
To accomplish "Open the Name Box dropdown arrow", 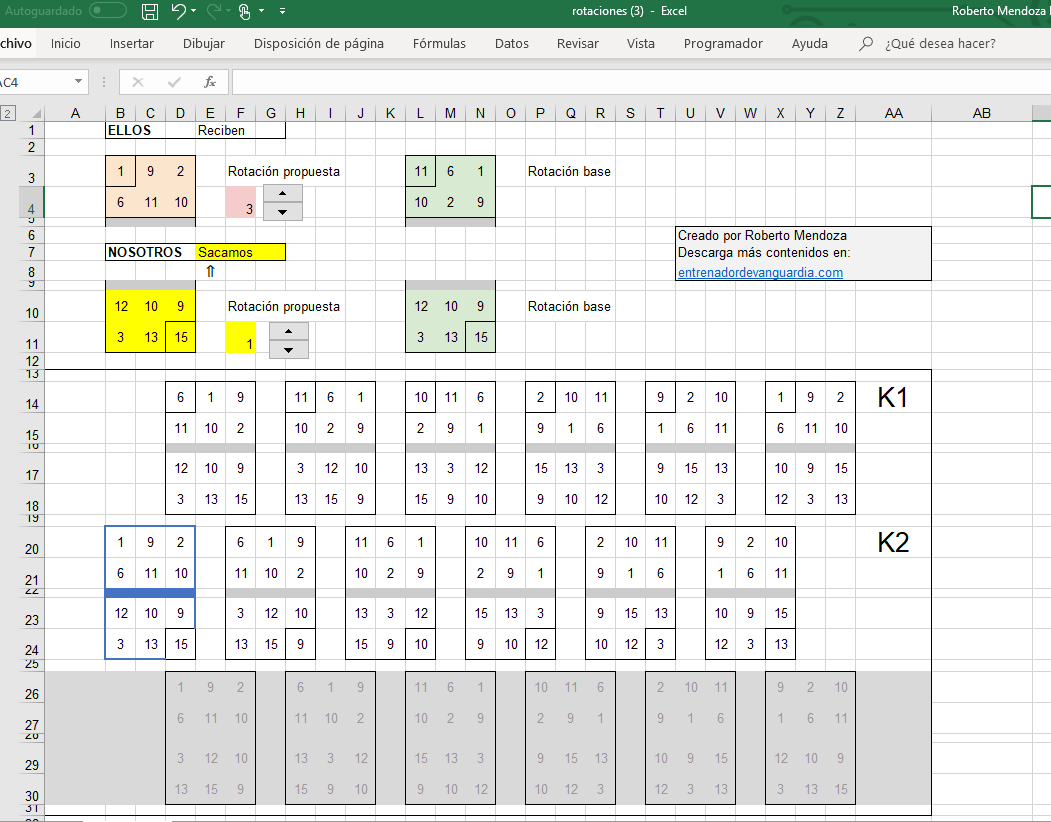I will (x=79, y=82).
